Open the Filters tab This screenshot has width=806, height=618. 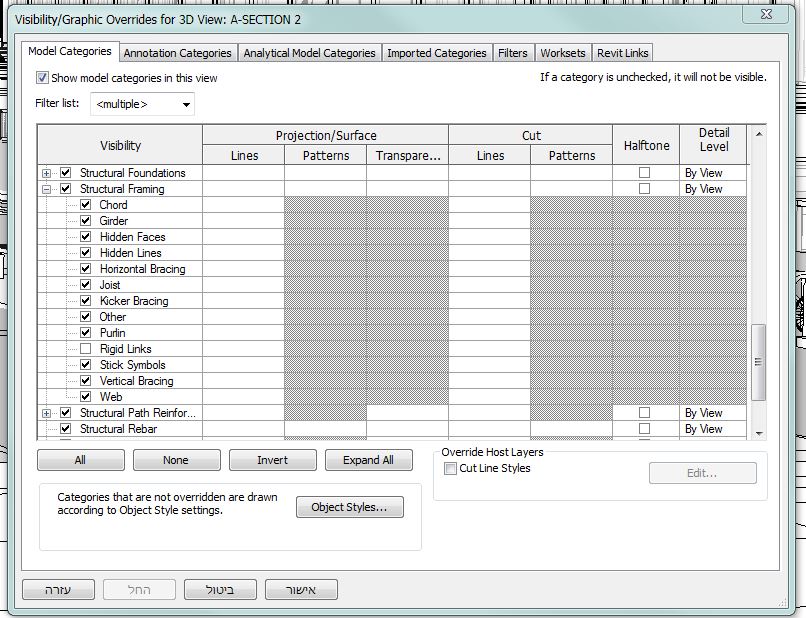(x=512, y=53)
